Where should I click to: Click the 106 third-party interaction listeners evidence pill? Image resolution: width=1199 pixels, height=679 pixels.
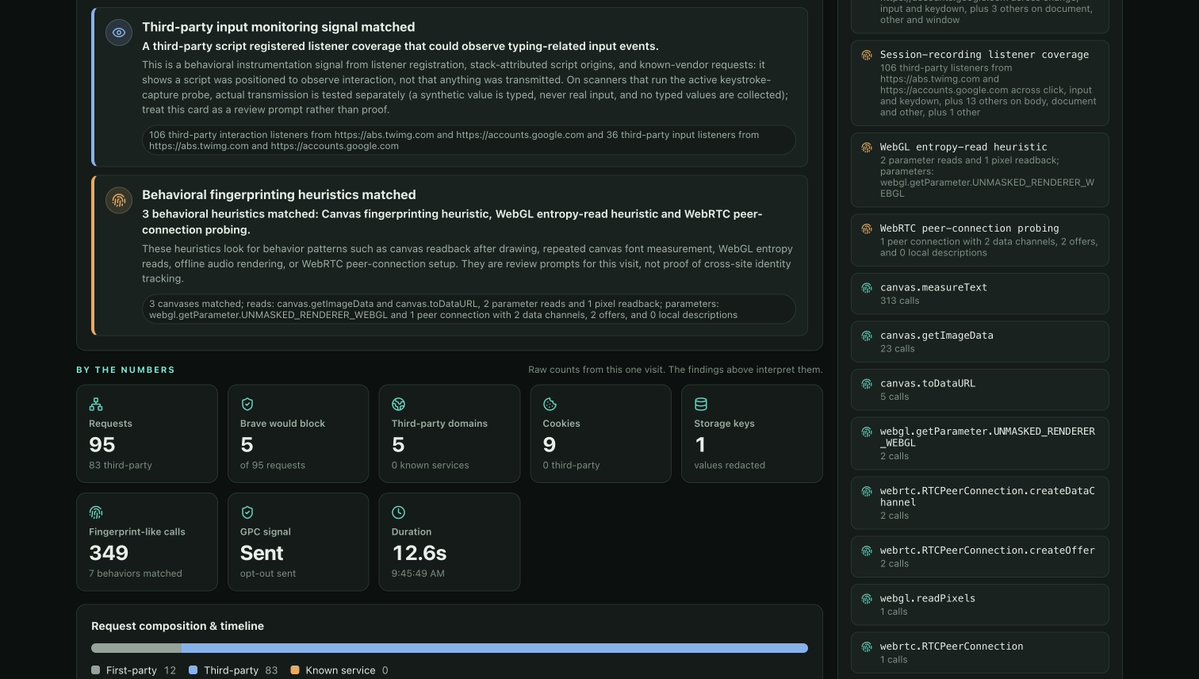coord(469,140)
